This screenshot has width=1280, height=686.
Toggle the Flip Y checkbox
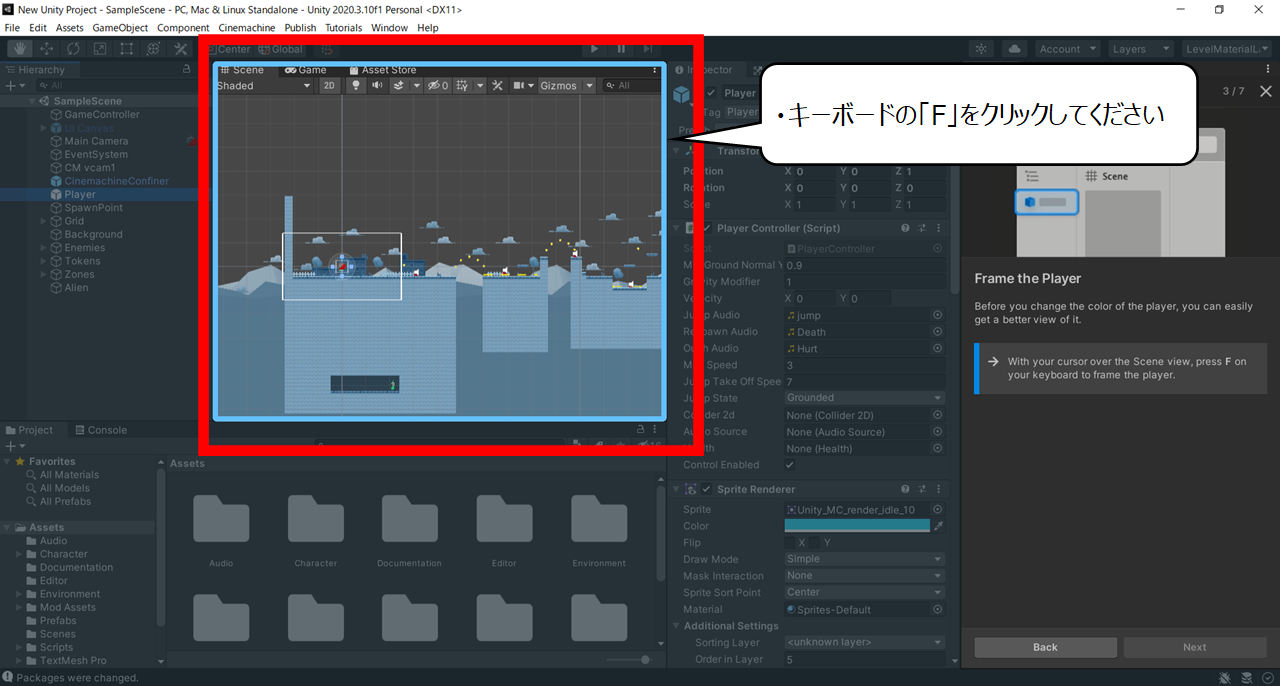(x=814, y=543)
